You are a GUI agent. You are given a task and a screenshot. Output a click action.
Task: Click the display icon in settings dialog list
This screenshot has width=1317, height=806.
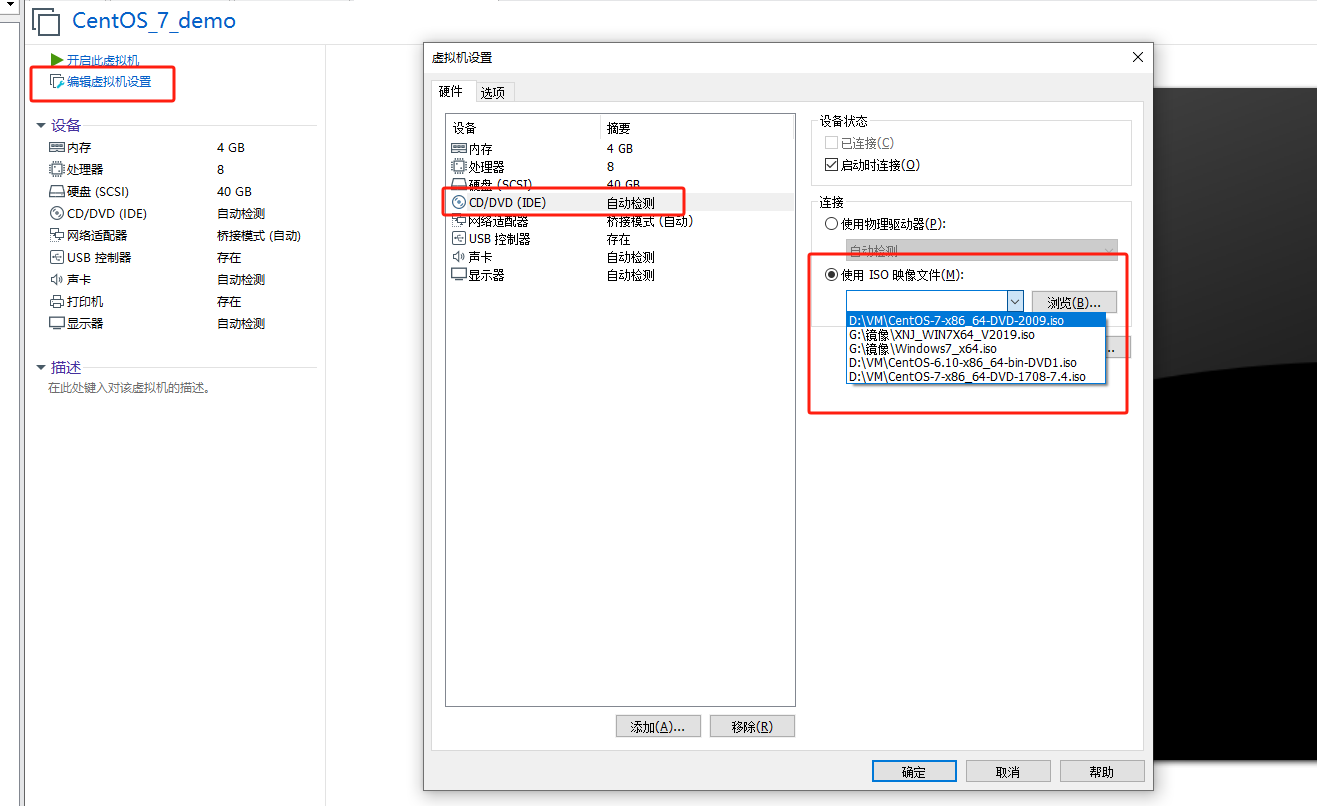459,274
